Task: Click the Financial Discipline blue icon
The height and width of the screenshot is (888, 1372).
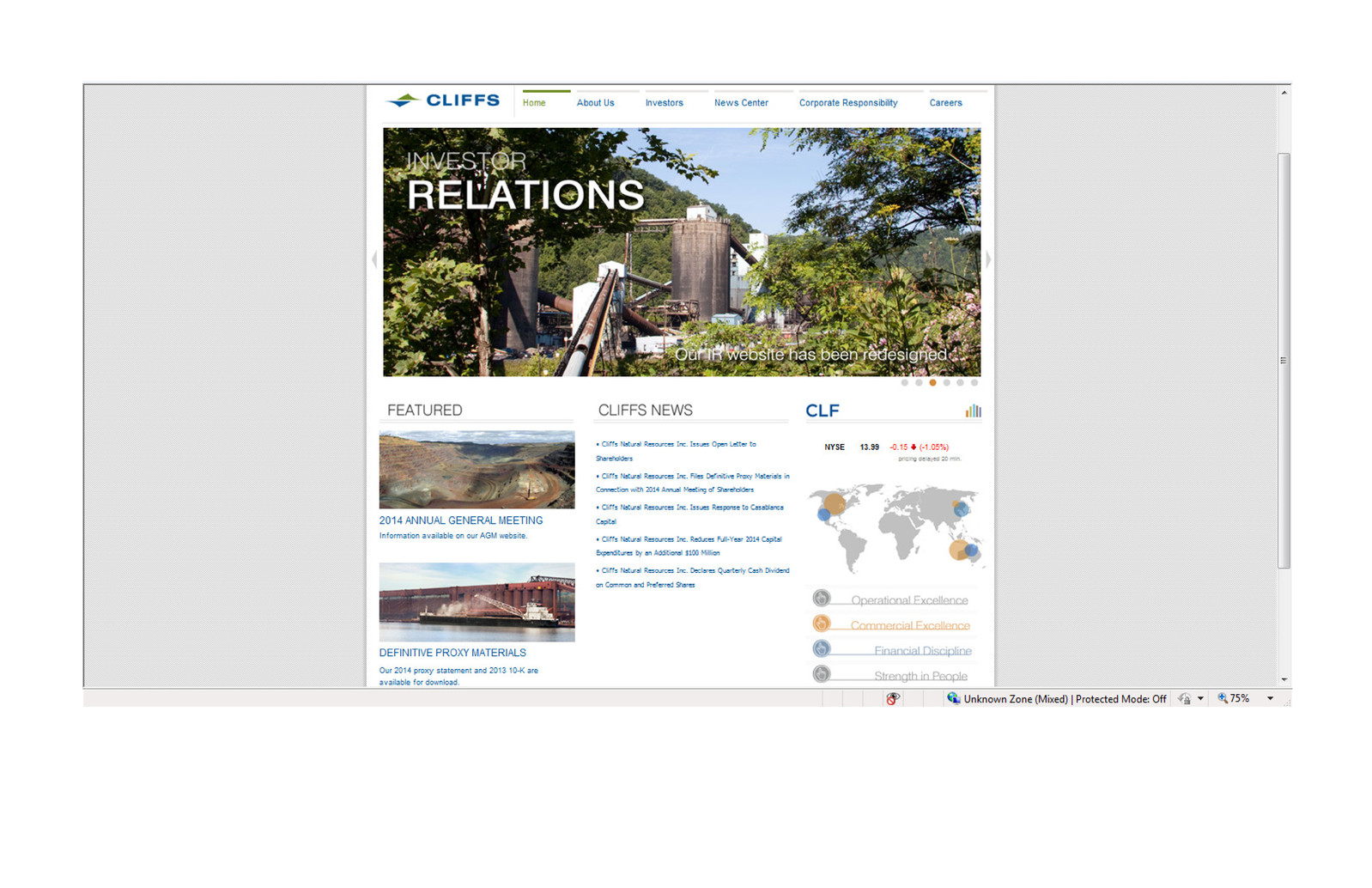Action: (822, 648)
